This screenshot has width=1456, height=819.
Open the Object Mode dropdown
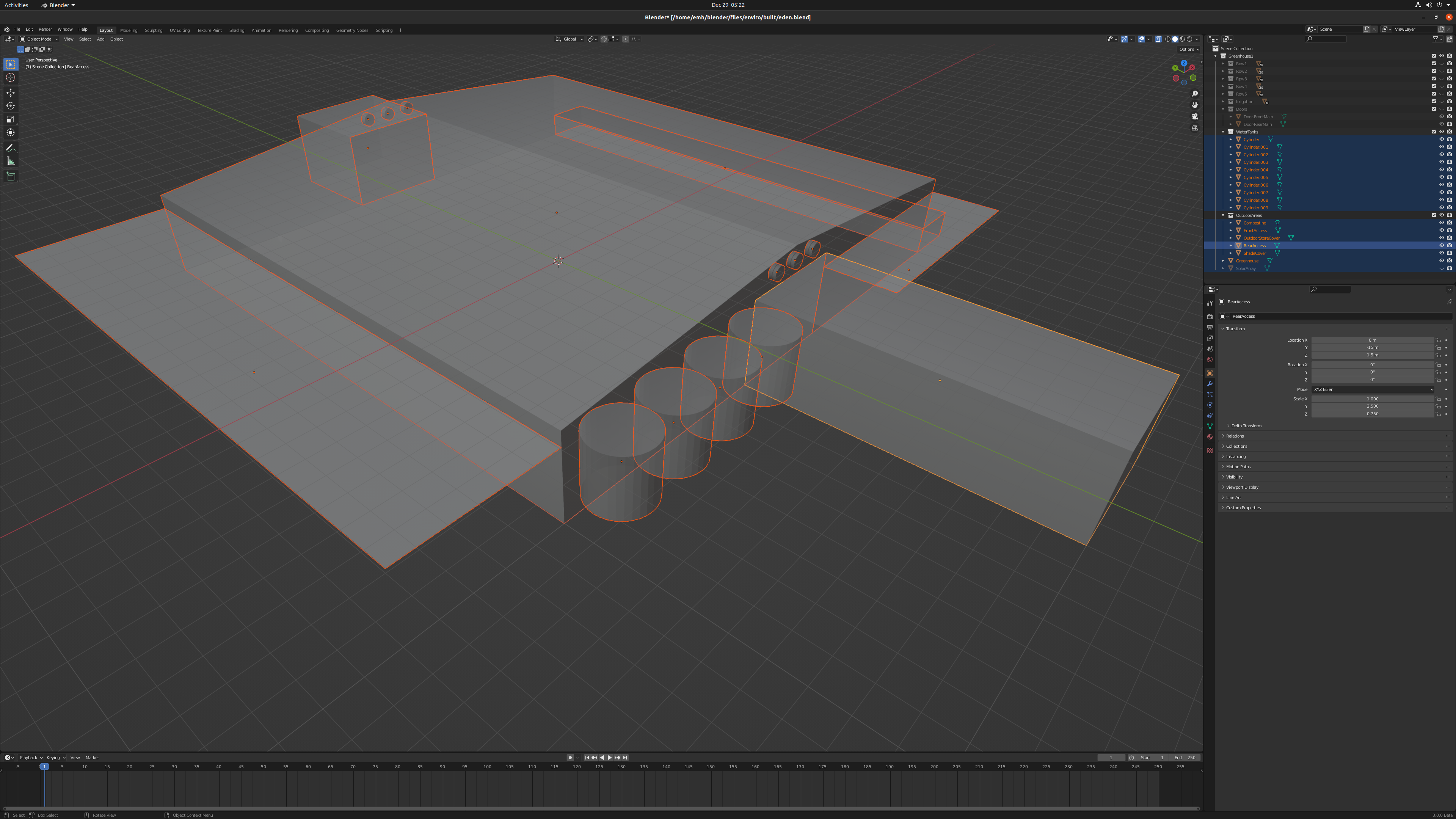39,39
